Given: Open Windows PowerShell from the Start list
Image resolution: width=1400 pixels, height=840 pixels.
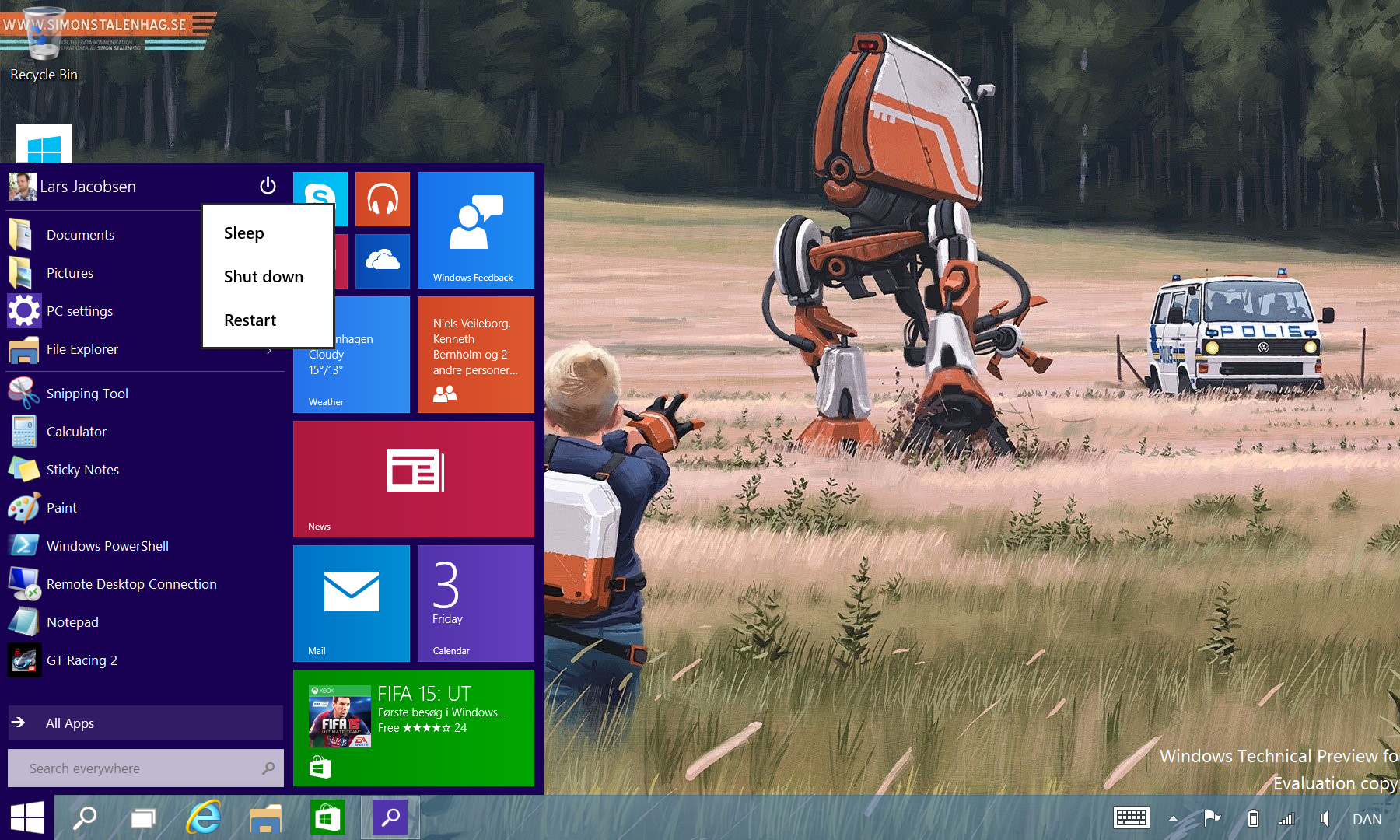Looking at the screenshot, I should (x=107, y=546).
